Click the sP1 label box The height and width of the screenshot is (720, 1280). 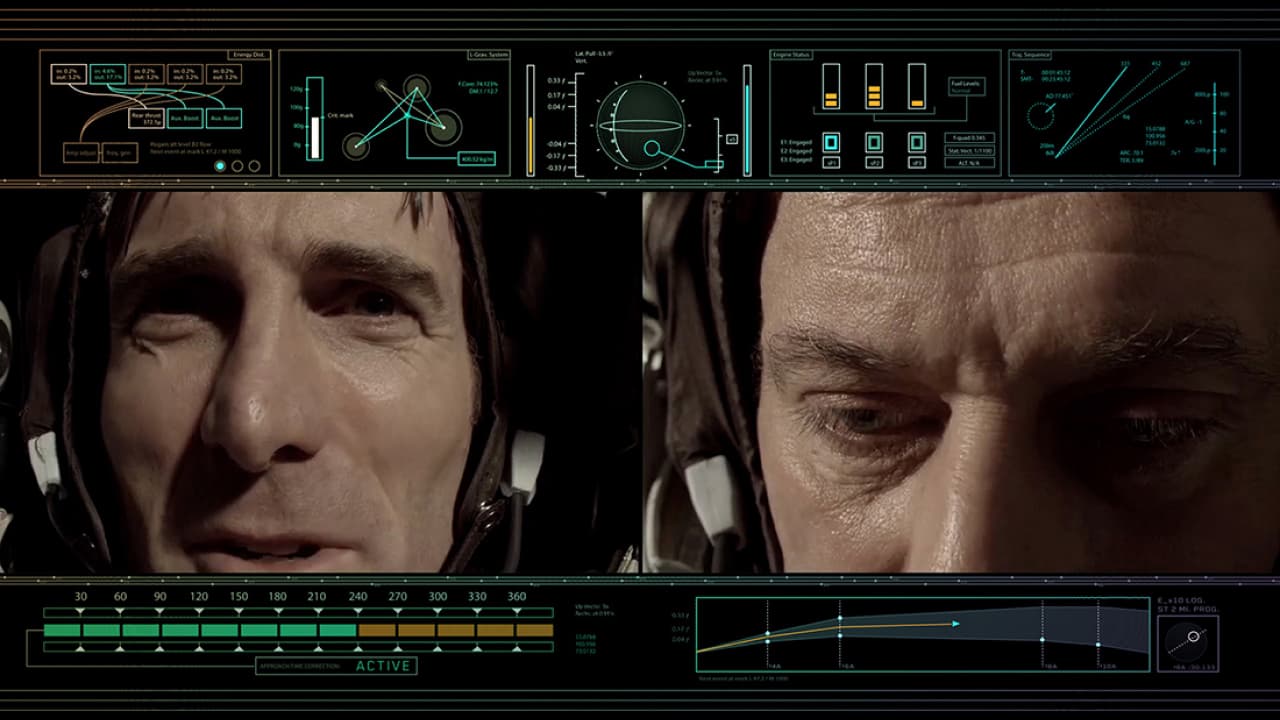[x=831, y=162]
